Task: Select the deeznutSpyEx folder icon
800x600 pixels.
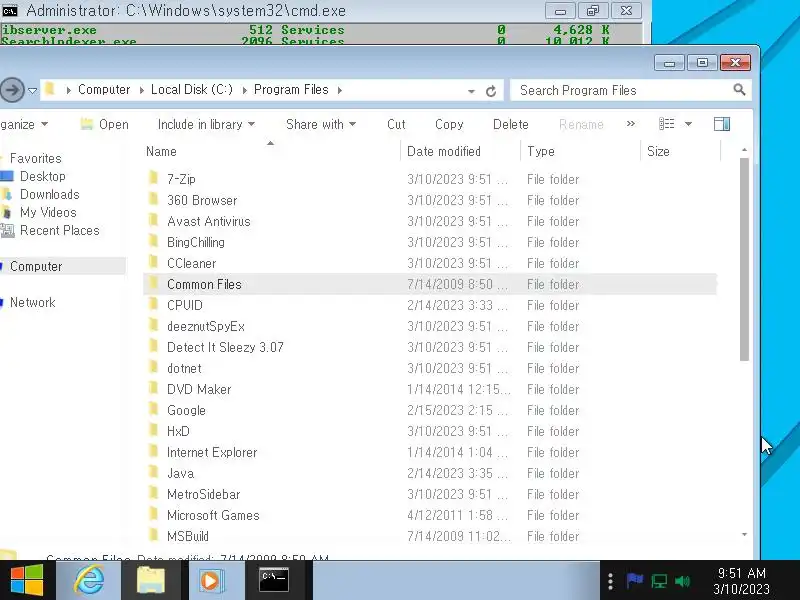Action: tap(153, 325)
